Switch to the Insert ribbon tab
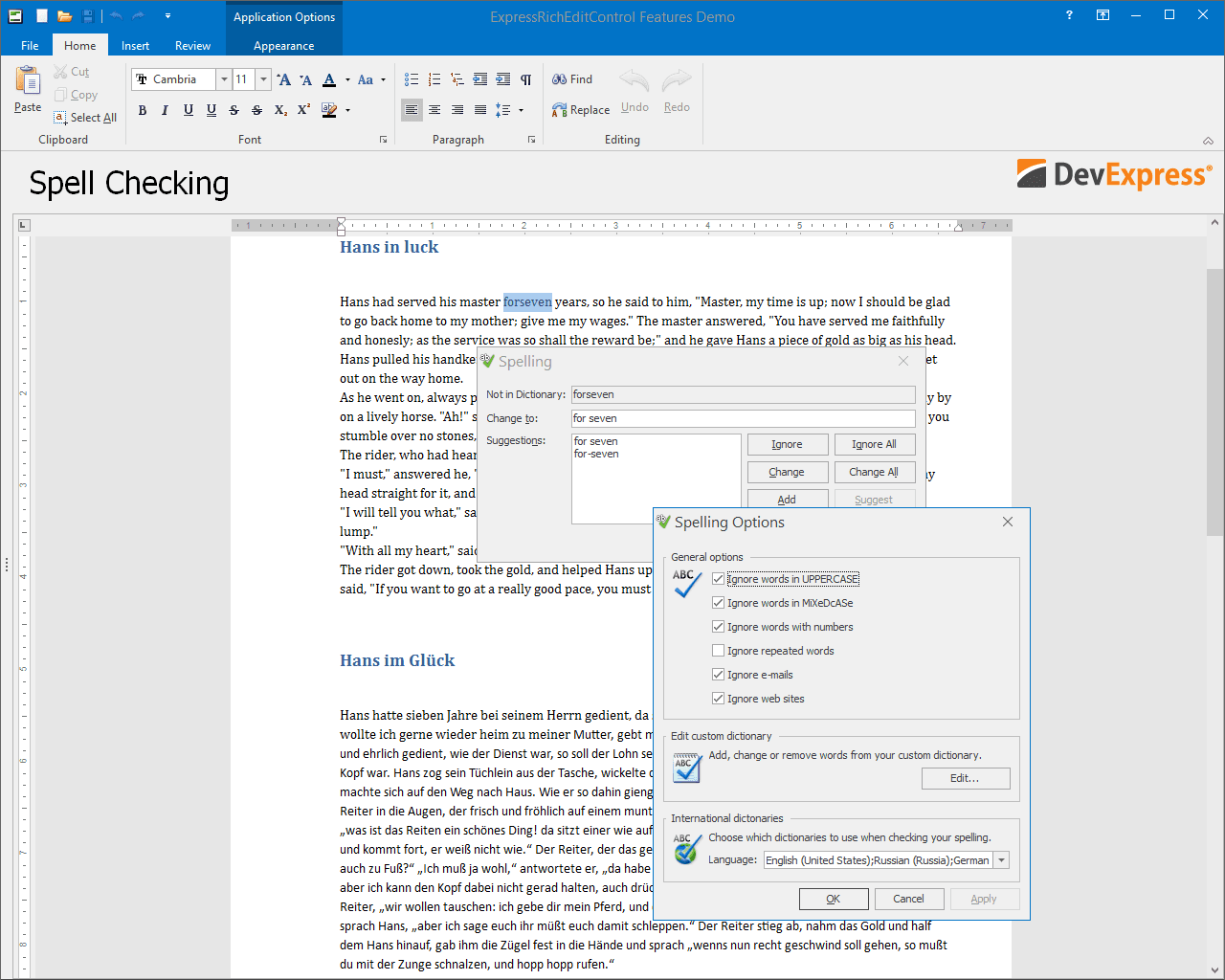This screenshot has height=980, width=1225. [135, 46]
